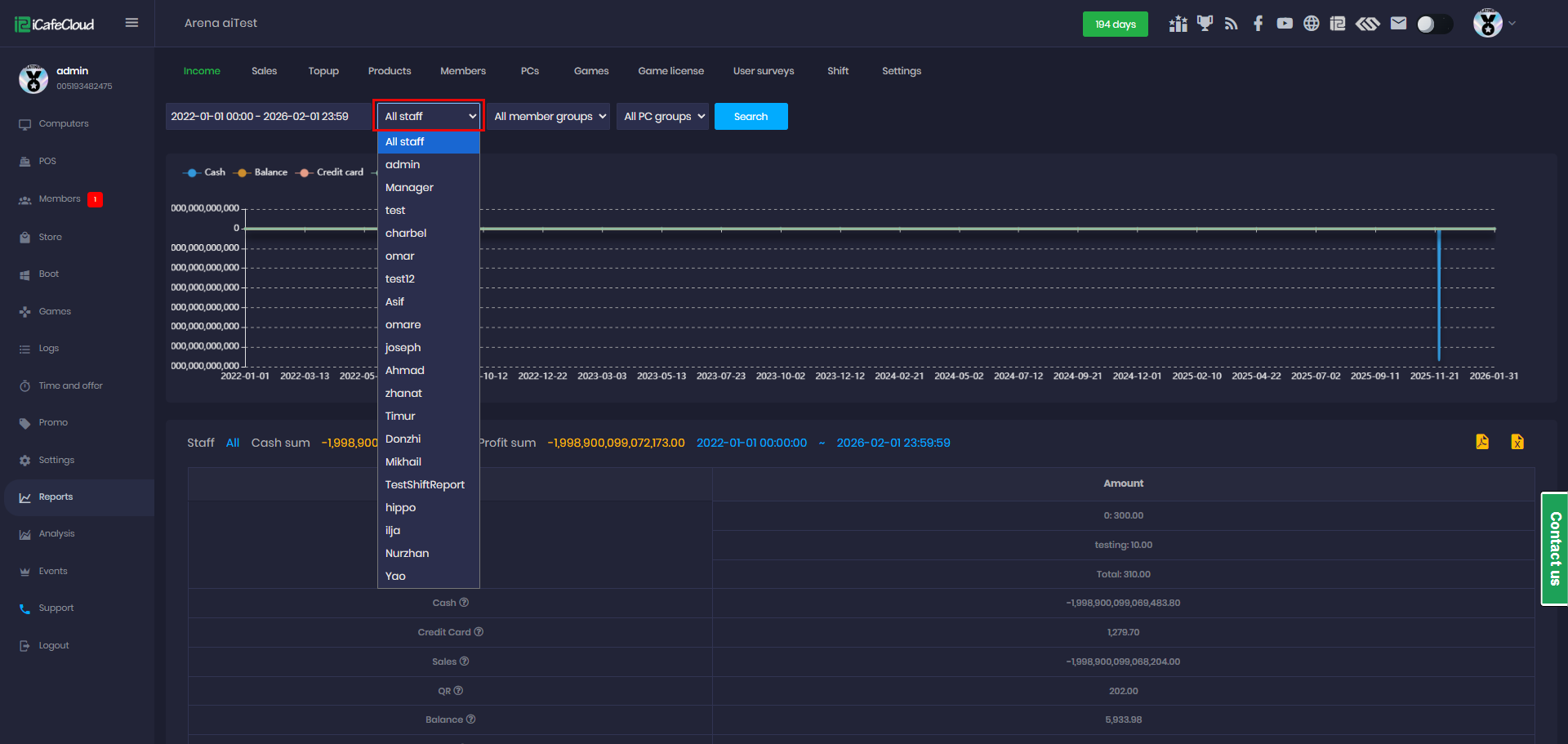The image size is (1568, 744).
Task: Select Manager from the staff list
Action: (409, 188)
